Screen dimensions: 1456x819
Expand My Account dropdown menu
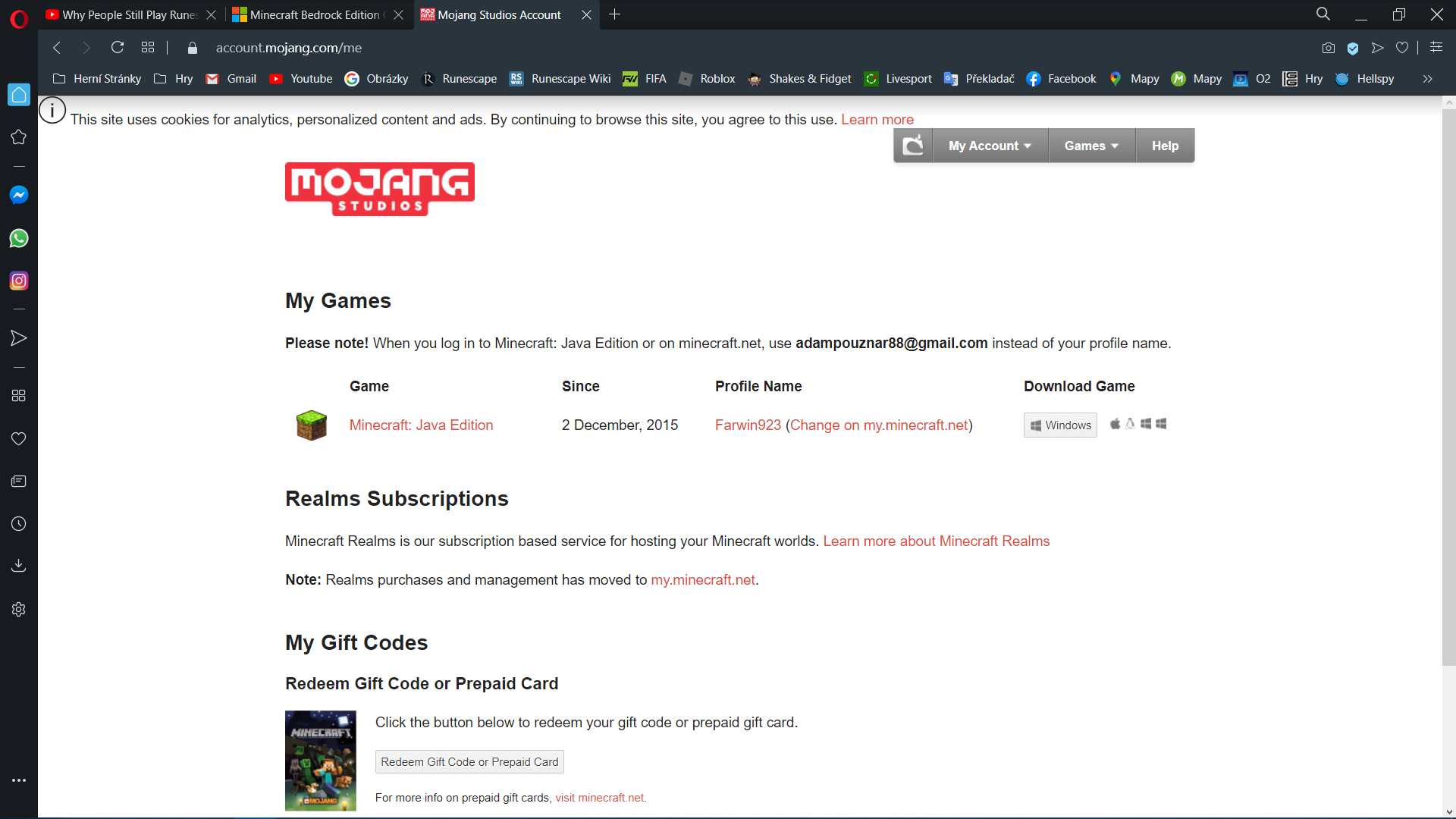[990, 146]
